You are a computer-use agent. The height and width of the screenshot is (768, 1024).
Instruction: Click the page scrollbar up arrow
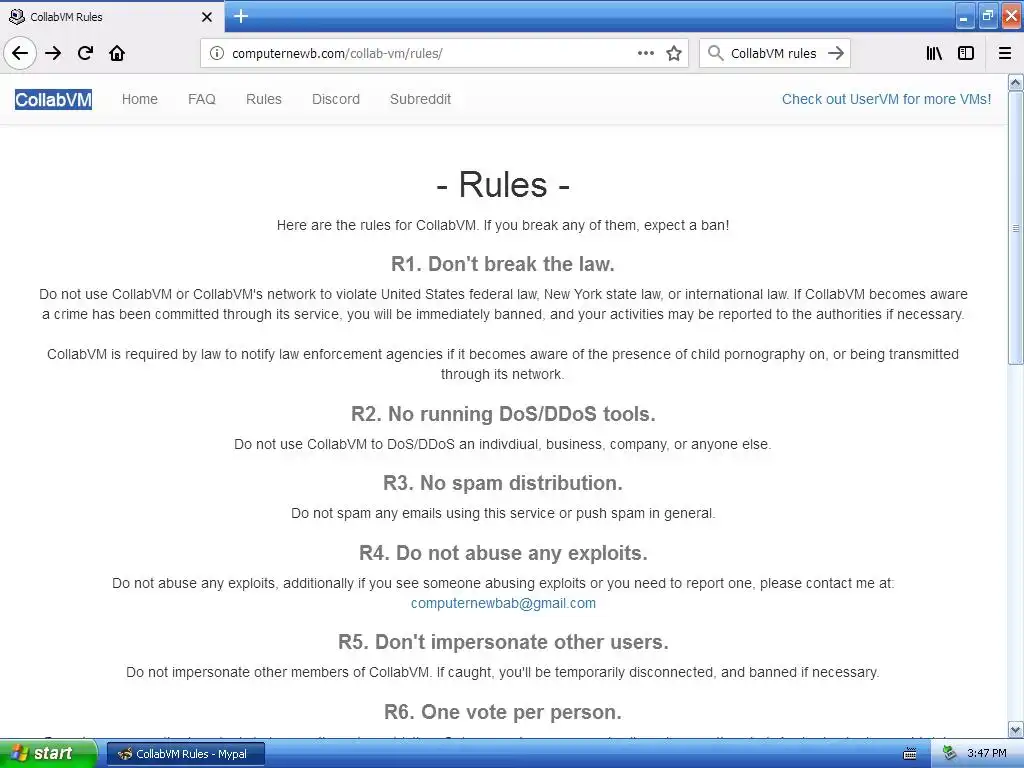point(1016,82)
